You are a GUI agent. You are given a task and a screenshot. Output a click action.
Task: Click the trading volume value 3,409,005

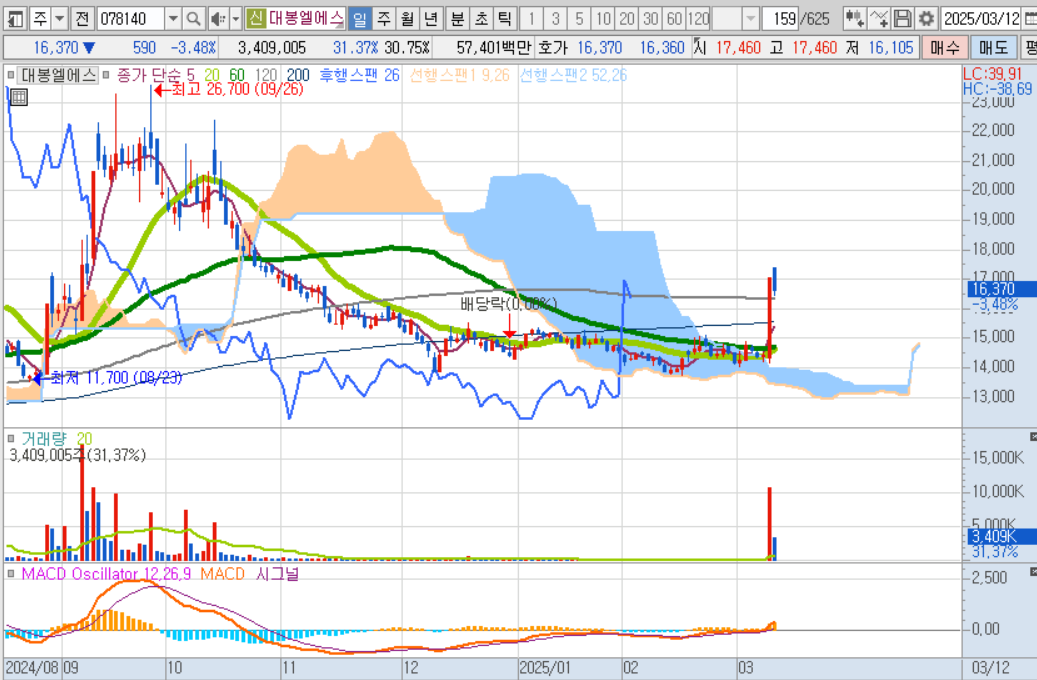coord(272,48)
